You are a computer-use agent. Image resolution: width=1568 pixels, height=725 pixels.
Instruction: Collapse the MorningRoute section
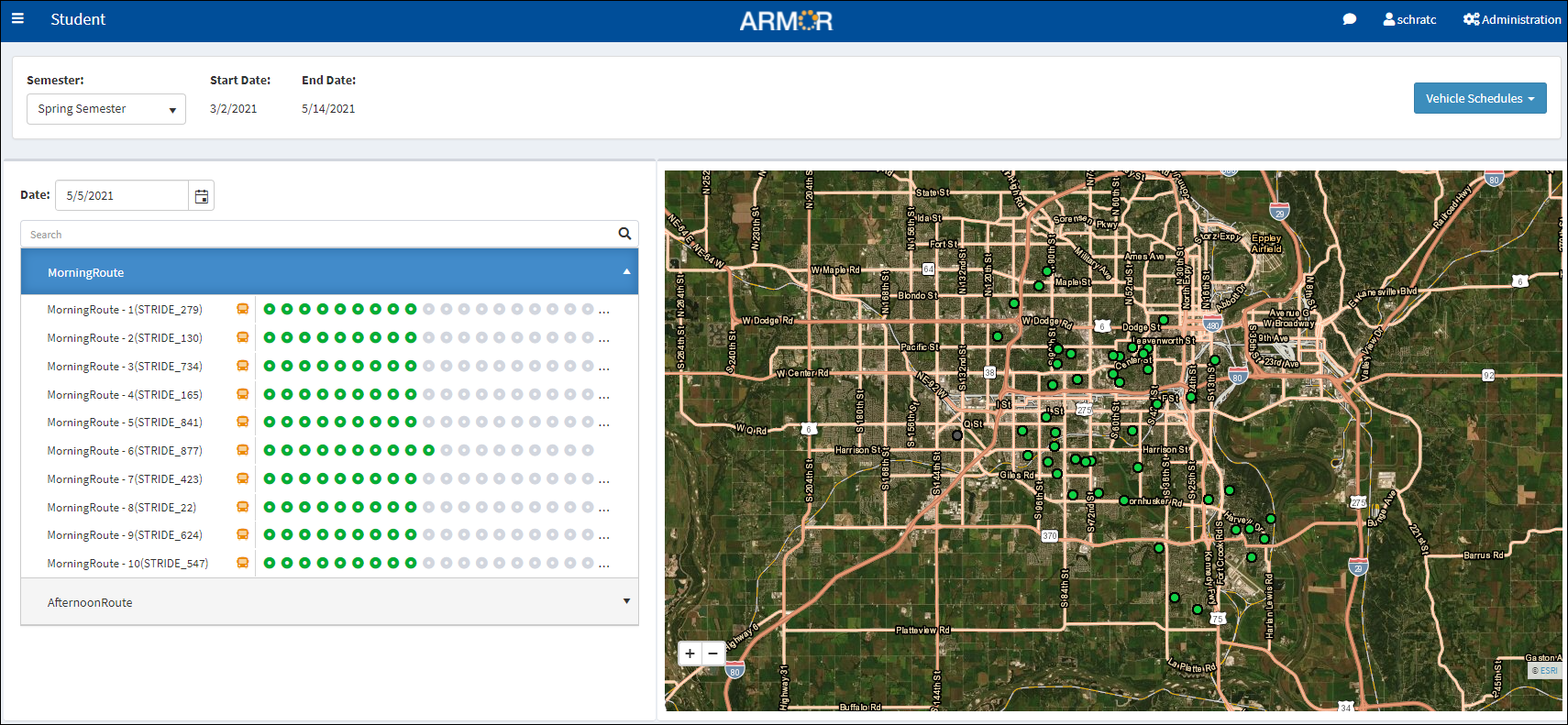click(626, 272)
